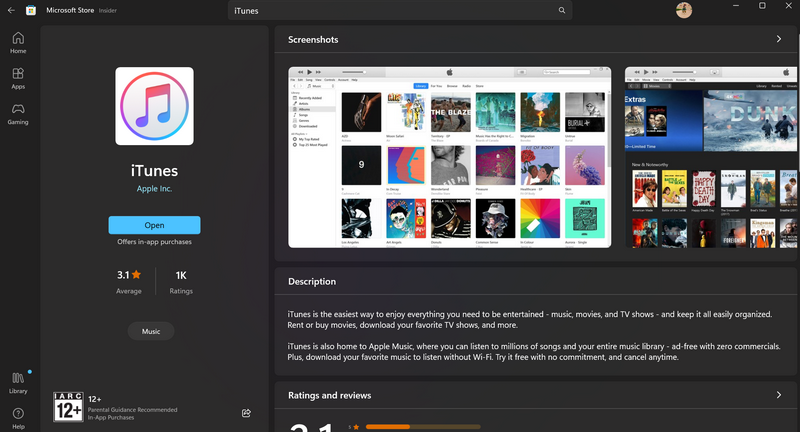
Task: View the second Movies screenshot thumbnail
Action: pos(711,156)
